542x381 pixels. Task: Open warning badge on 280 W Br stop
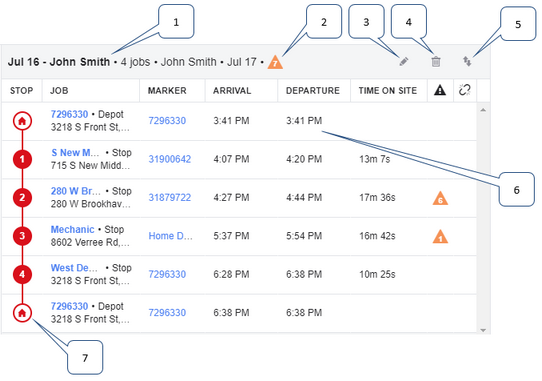tap(440, 198)
